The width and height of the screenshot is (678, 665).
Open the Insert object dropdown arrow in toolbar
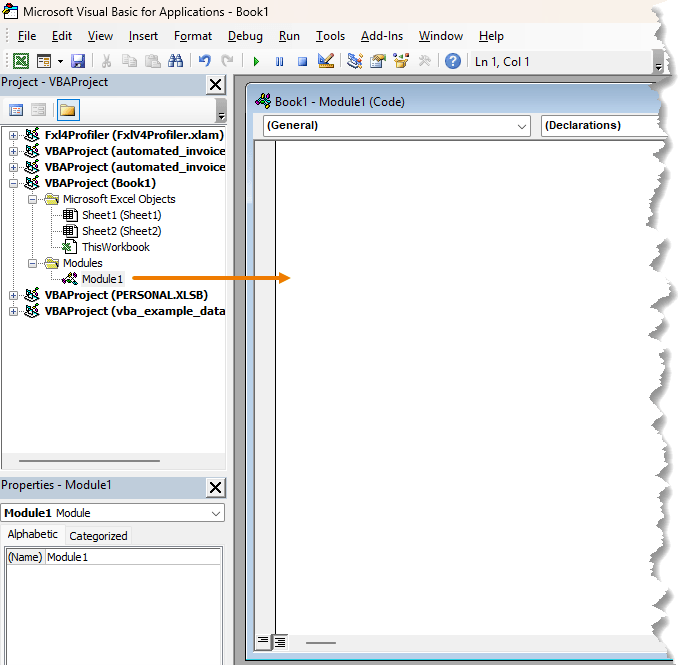click(x=61, y=61)
